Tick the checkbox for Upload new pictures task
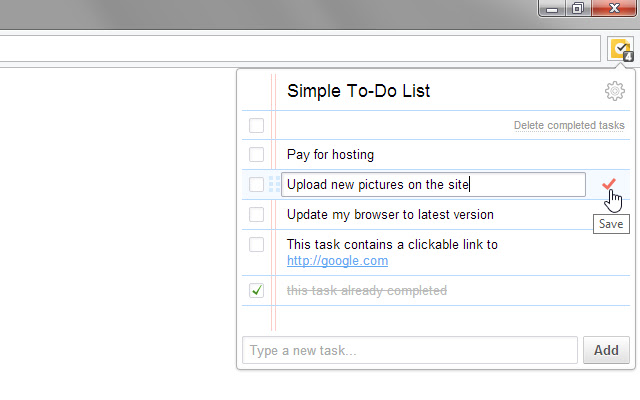 pos(257,184)
